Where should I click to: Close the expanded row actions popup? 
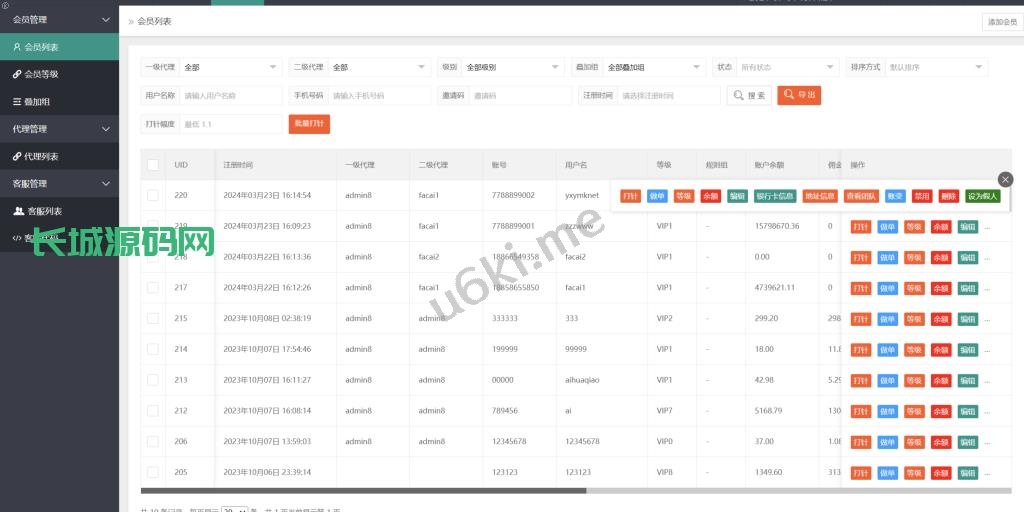(1005, 179)
